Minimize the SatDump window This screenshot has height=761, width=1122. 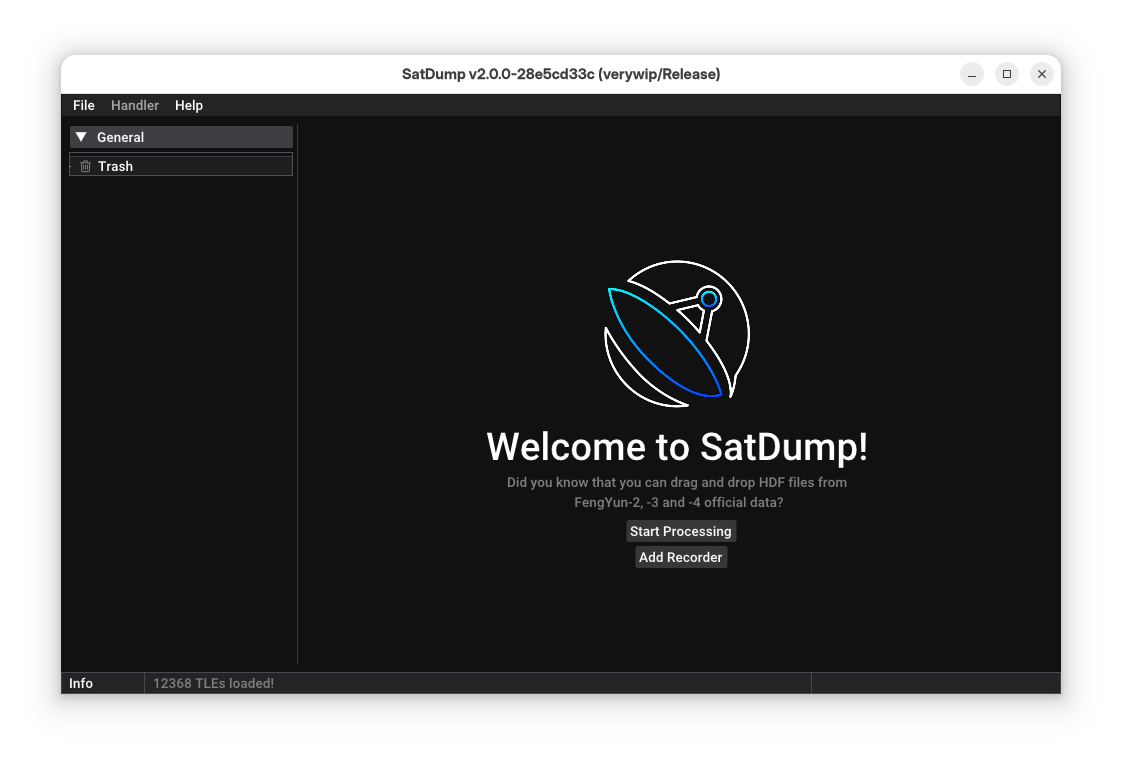point(972,74)
